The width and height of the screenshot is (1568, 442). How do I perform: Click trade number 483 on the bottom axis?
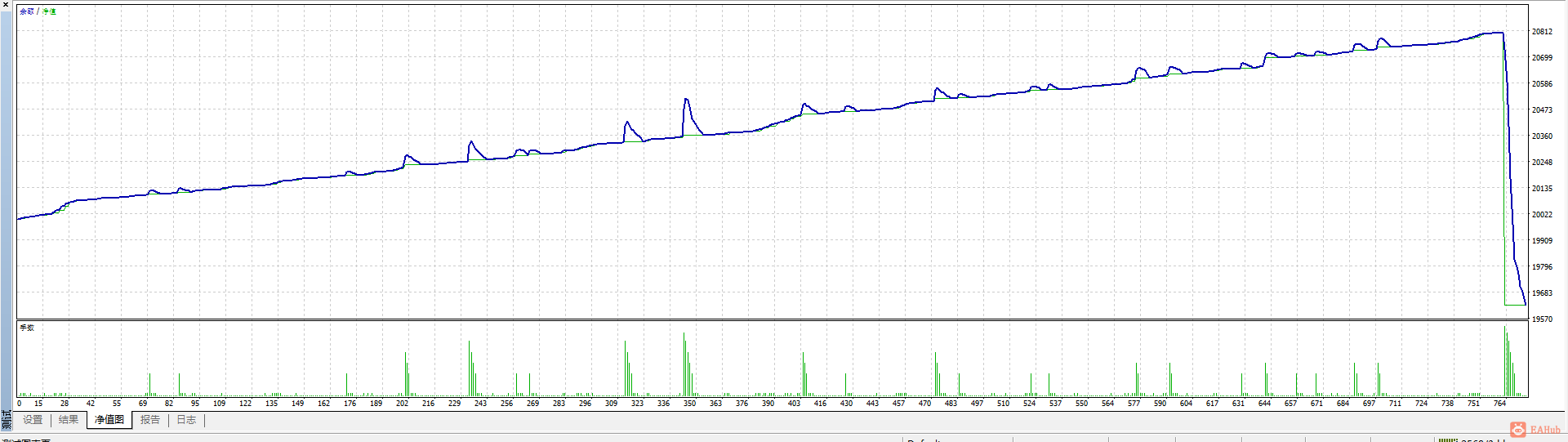click(951, 404)
